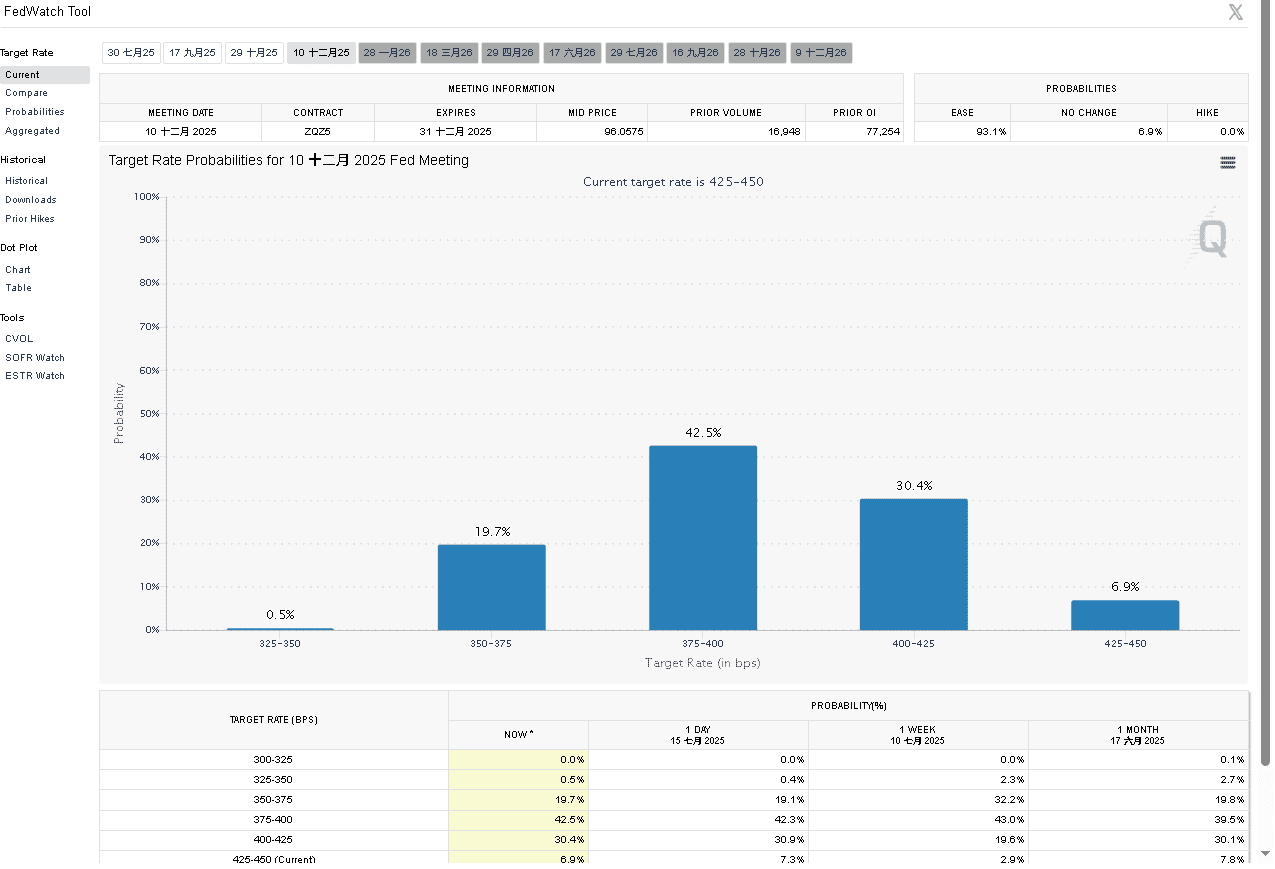Click the X (Twitter) share icon
The height and width of the screenshot is (869, 1275).
click(x=1236, y=12)
